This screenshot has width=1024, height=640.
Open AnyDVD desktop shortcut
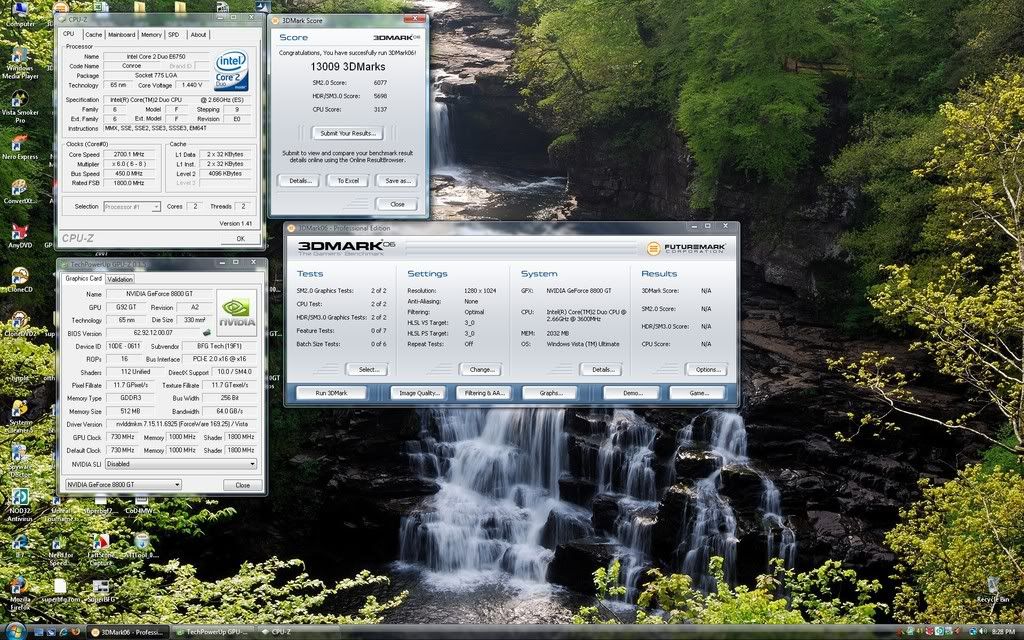(x=20, y=236)
